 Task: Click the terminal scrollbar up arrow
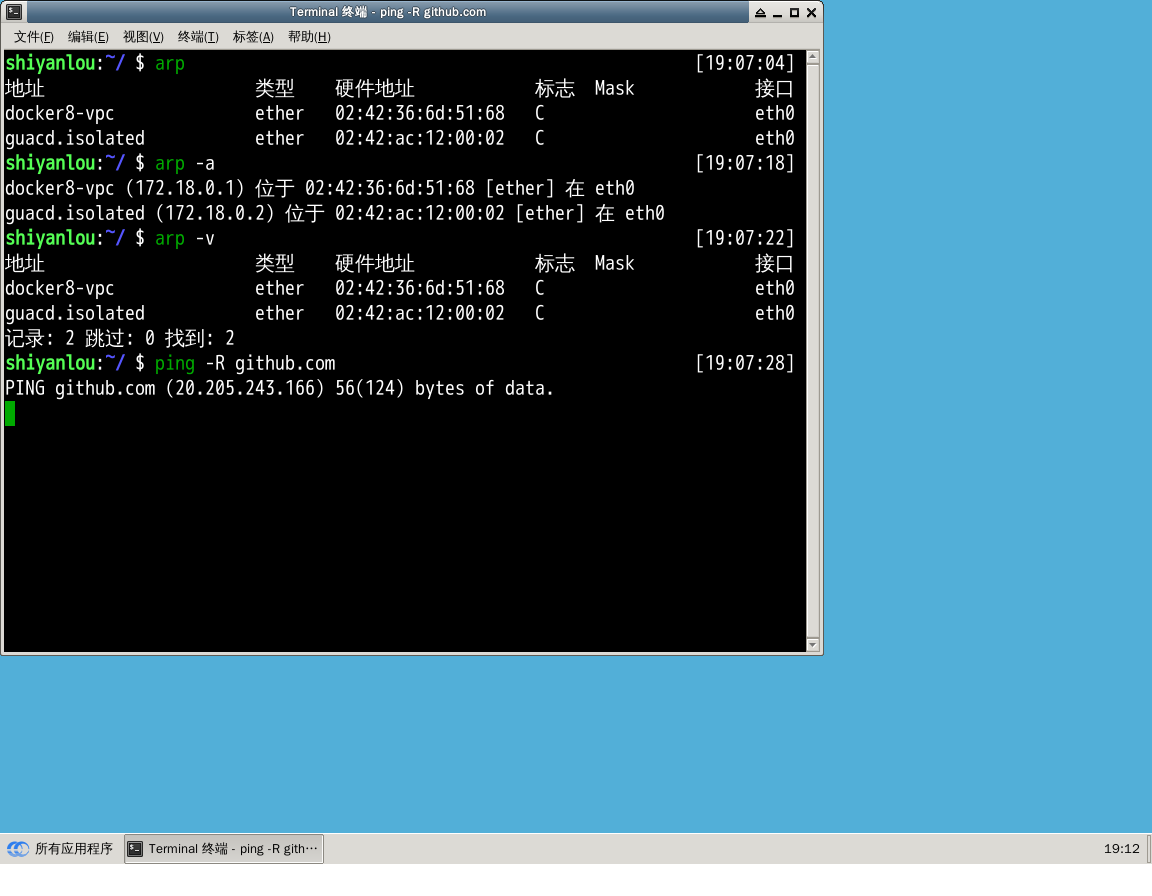click(x=813, y=58)
